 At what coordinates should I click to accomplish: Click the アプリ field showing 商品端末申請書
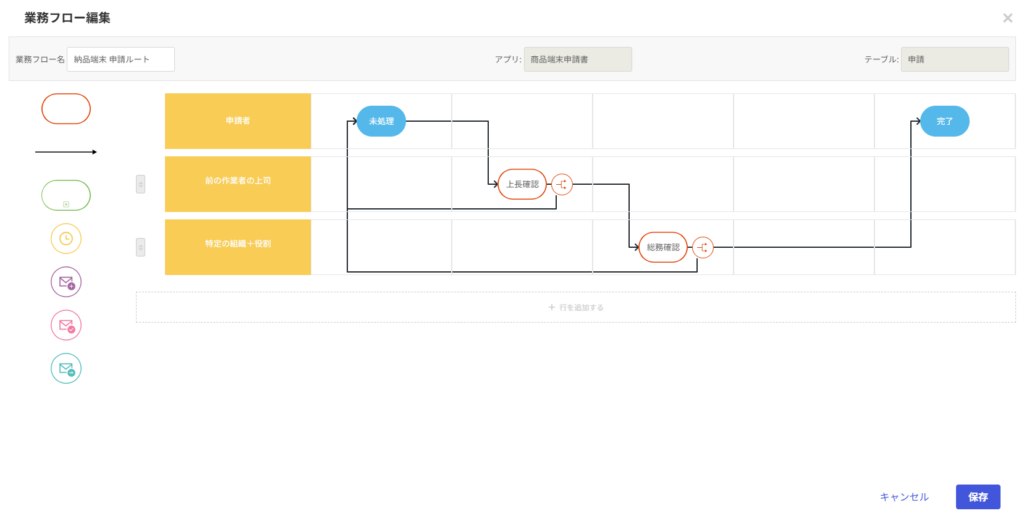click(x=577, y=59)
